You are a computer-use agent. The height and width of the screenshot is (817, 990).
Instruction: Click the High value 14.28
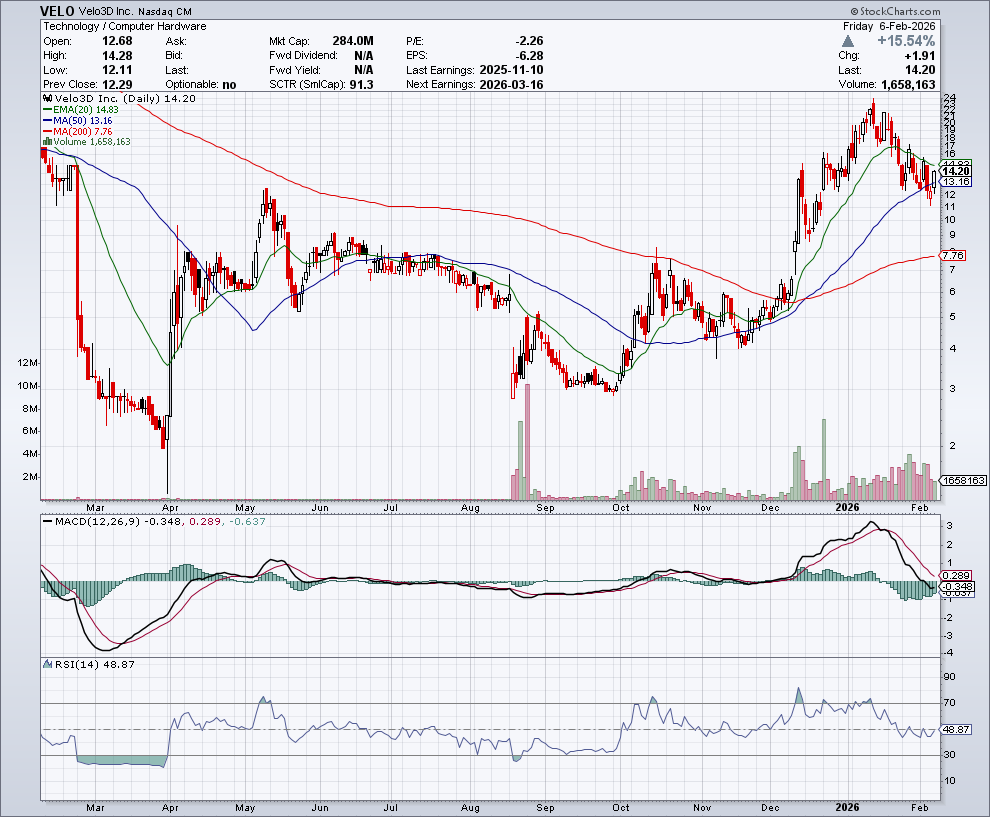coord(117,56)
